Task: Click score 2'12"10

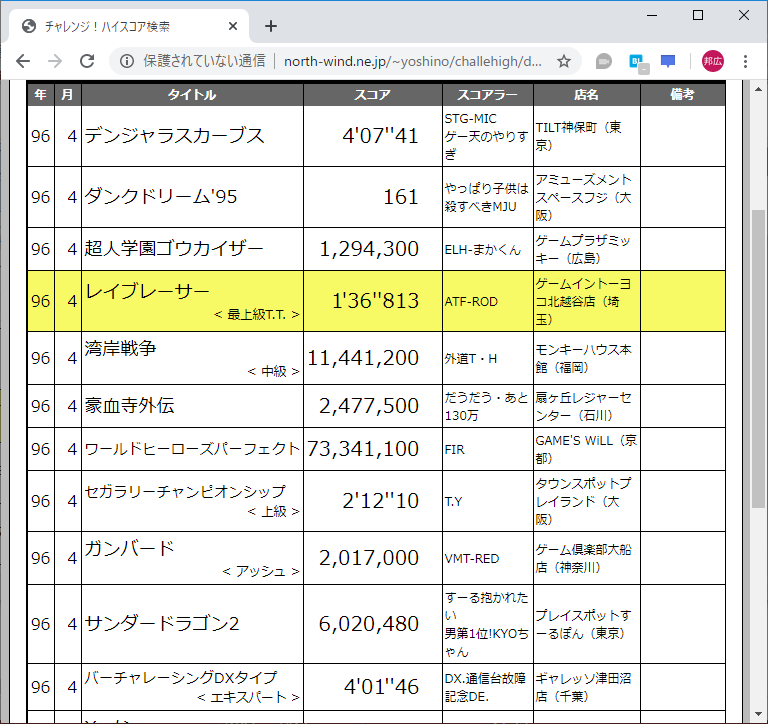Action: pyautogui.click(x=381, y=501)
